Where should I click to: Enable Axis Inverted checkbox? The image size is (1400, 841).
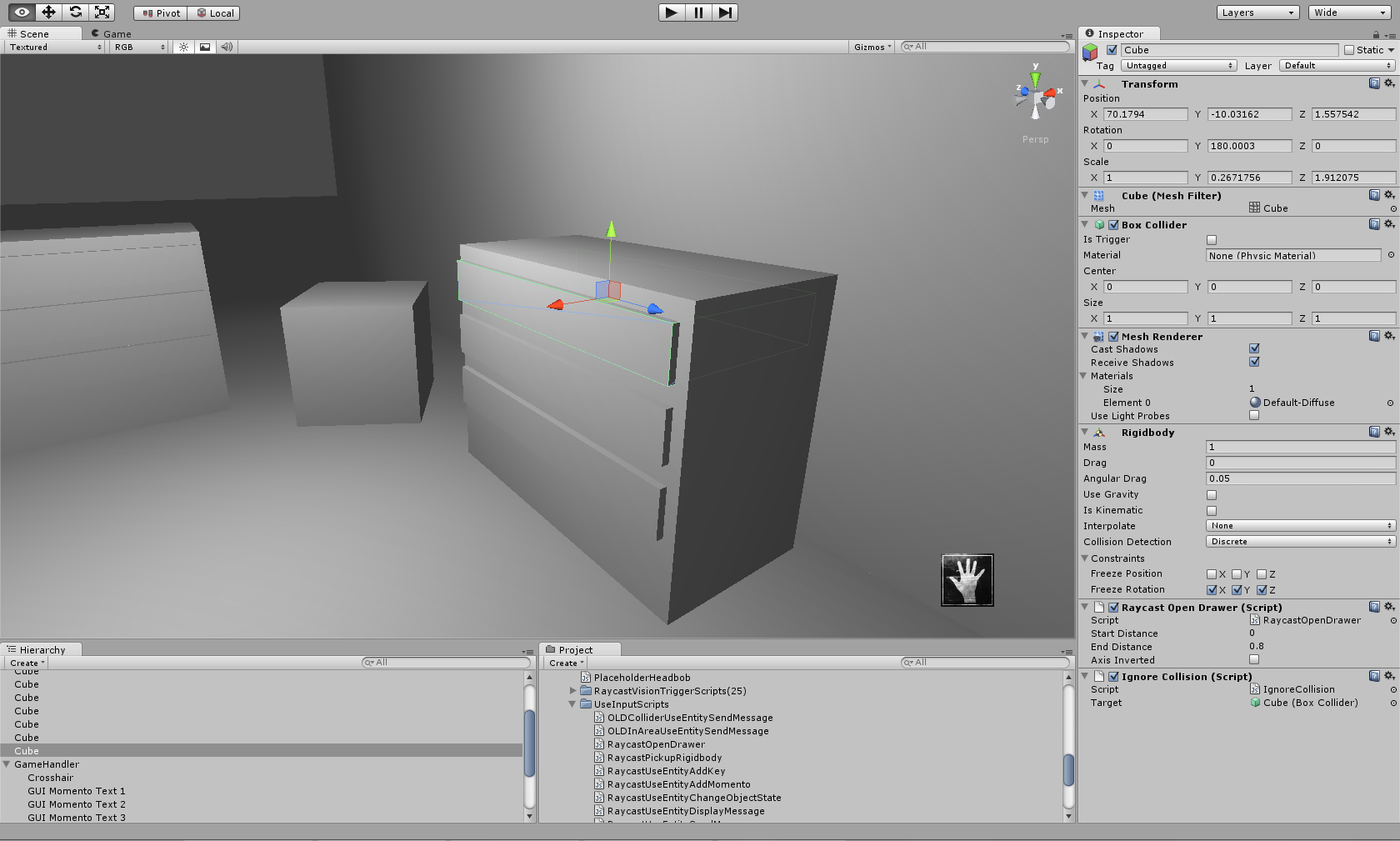1254,659
